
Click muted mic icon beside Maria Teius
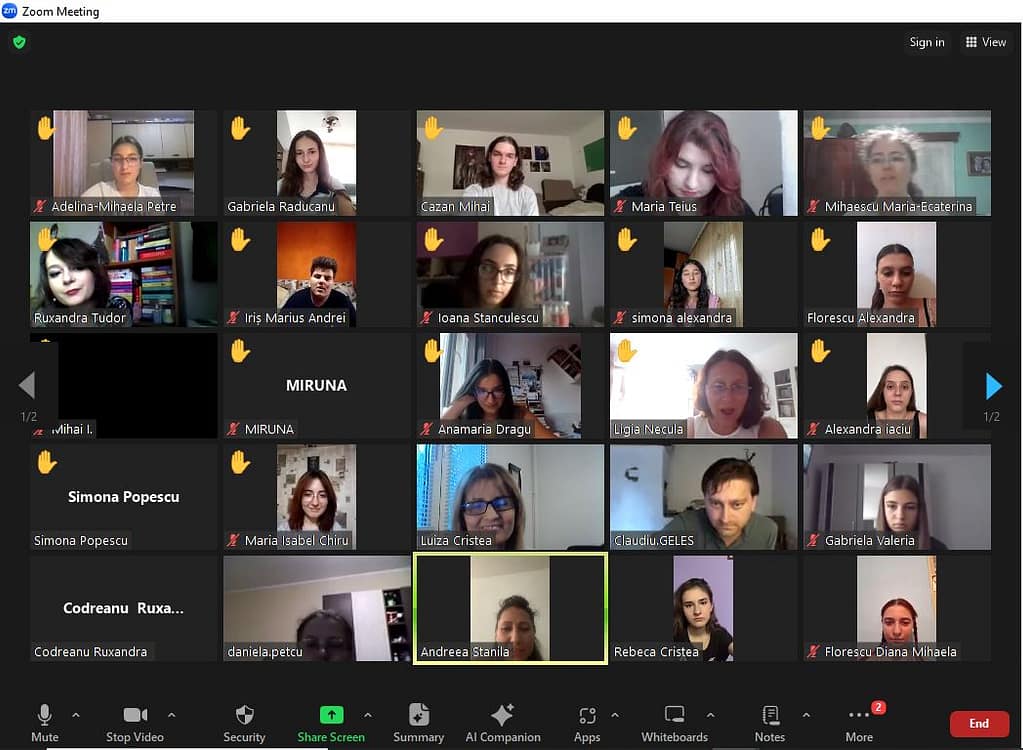(x=620, y=207)
